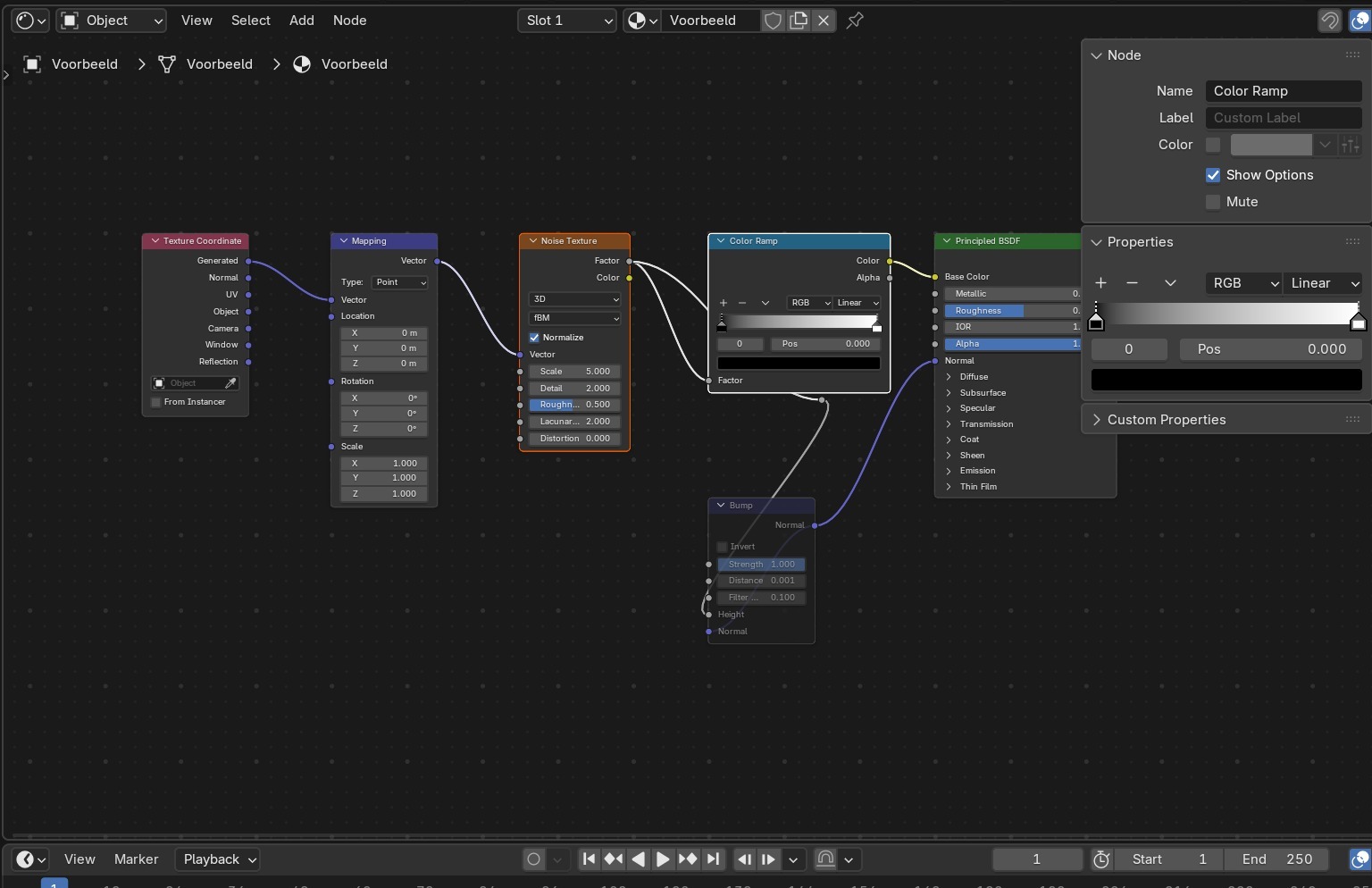Remove color stop with the minus icon in sidebar
Image resolution: width=1372 pixels, height=888 pixels.
click(1133, 283)
